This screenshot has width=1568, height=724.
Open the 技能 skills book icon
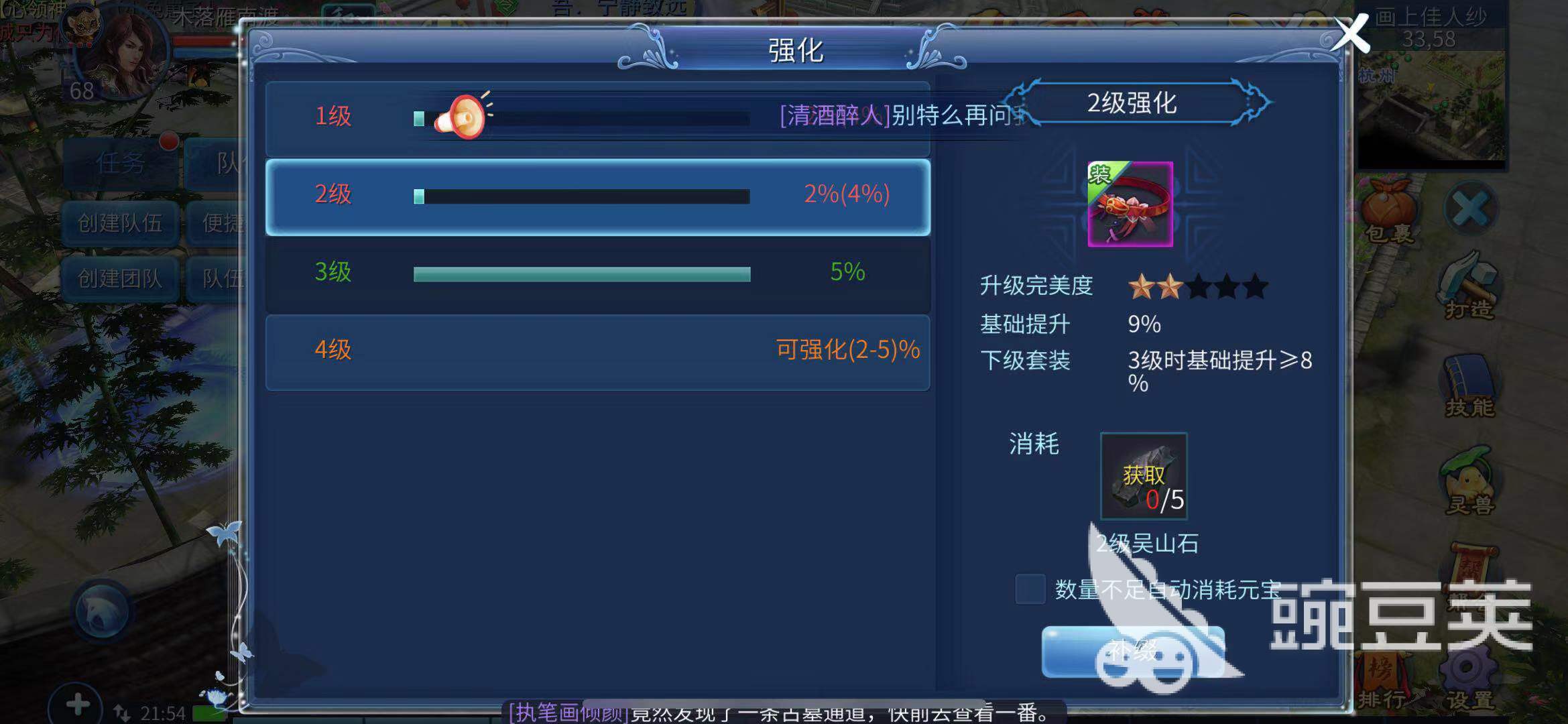coord(1469,387)
